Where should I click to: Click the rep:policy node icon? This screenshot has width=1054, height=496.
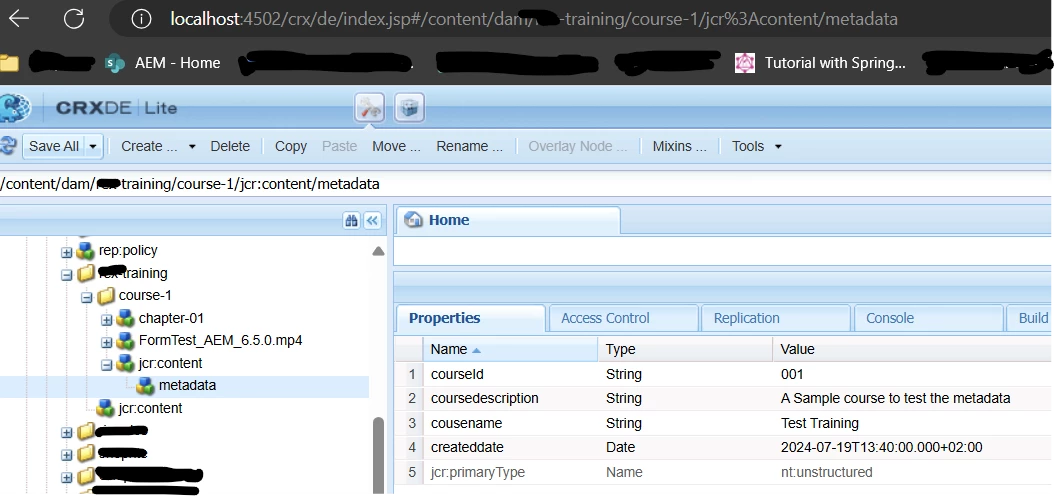(85, 251)
